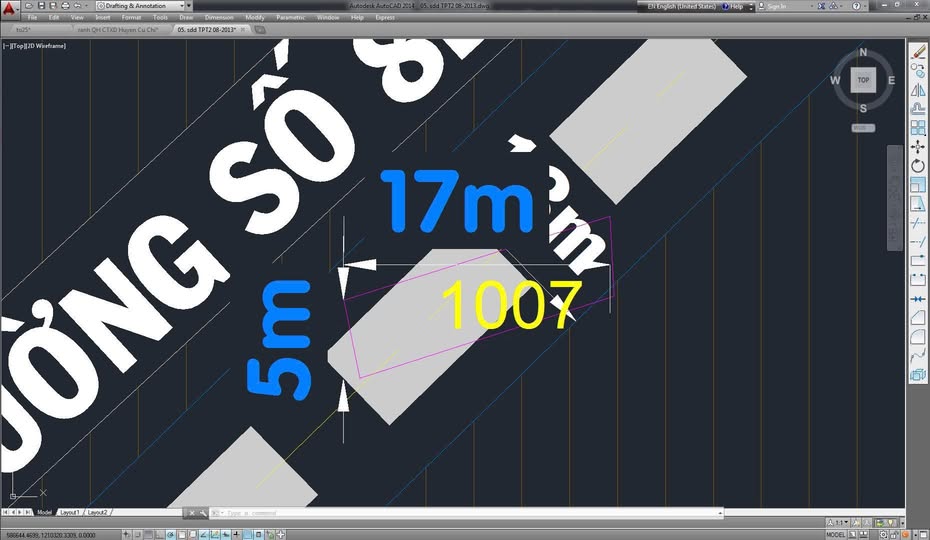Toggle Dynamic Input in the status bar
Viewport: 930px width, 540px height.
225,535
